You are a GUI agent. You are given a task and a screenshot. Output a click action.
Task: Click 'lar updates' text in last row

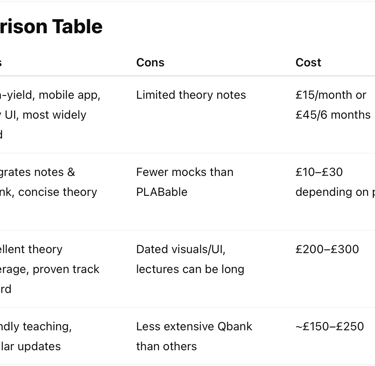[x=30, y=346]
